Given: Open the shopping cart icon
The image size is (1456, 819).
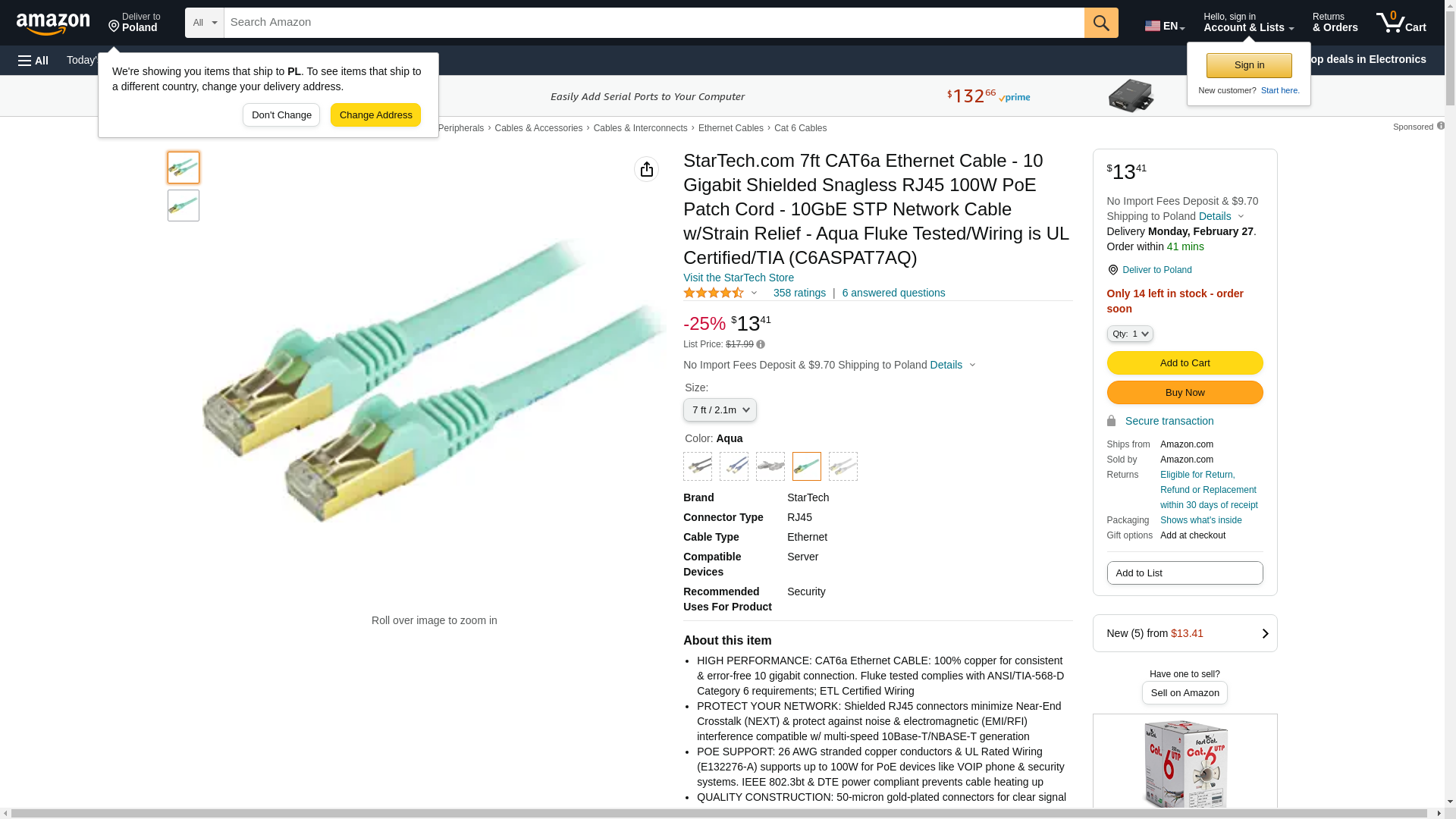Looking at the screenshot, I should tap(1401, 23).
